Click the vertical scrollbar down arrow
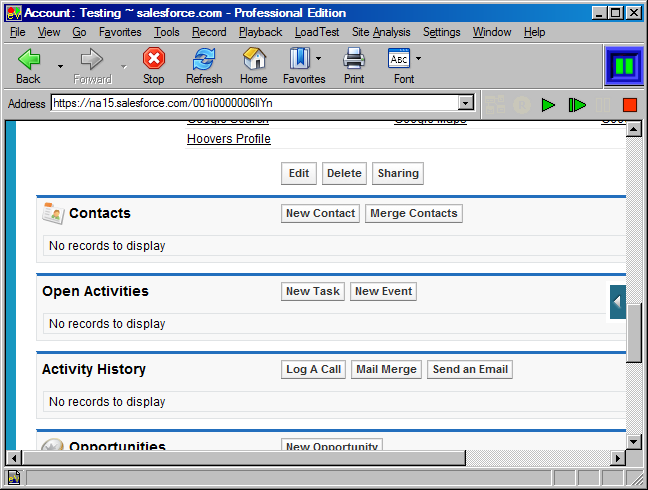Viewport: 648px width, 490px height. point(634,442)
